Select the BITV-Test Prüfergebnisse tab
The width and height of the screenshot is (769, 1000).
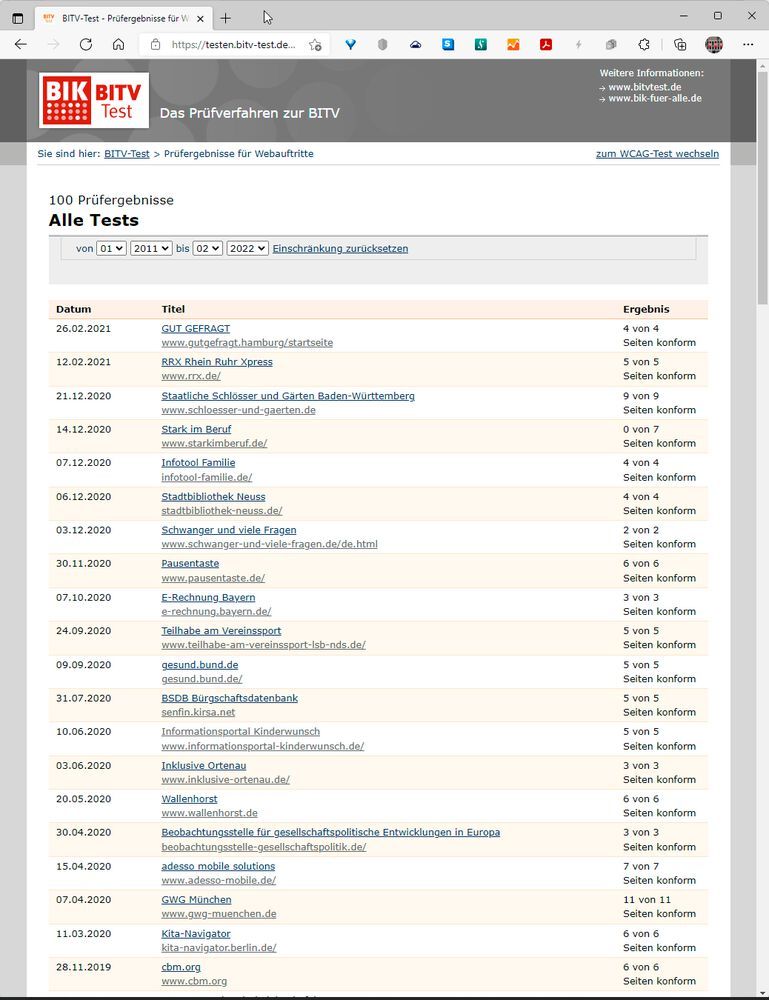point(123,18)
